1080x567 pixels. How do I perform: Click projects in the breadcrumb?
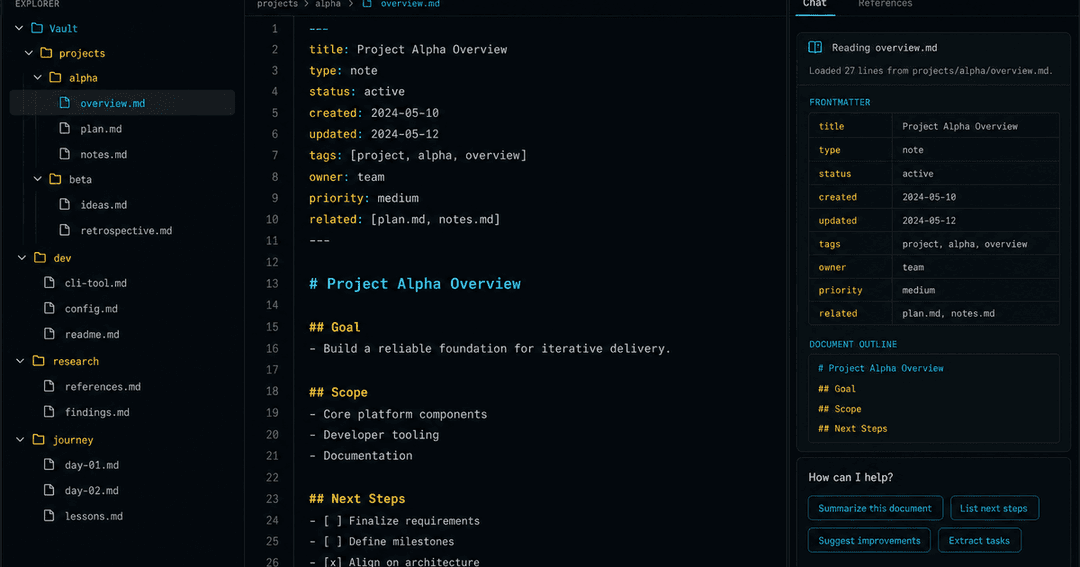(x=278, y=3)
